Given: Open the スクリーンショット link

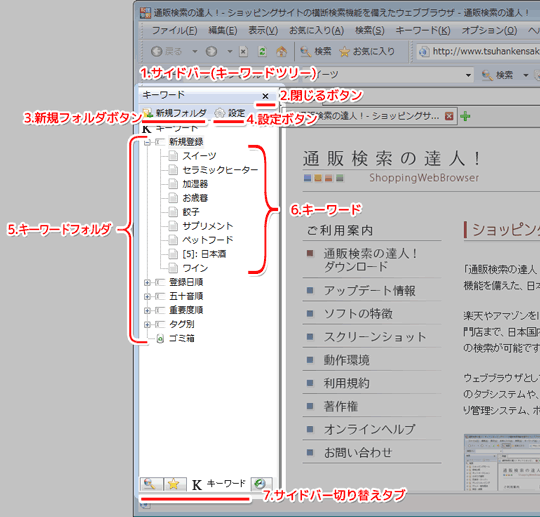Looking at the screenshot, I should 375,337.
